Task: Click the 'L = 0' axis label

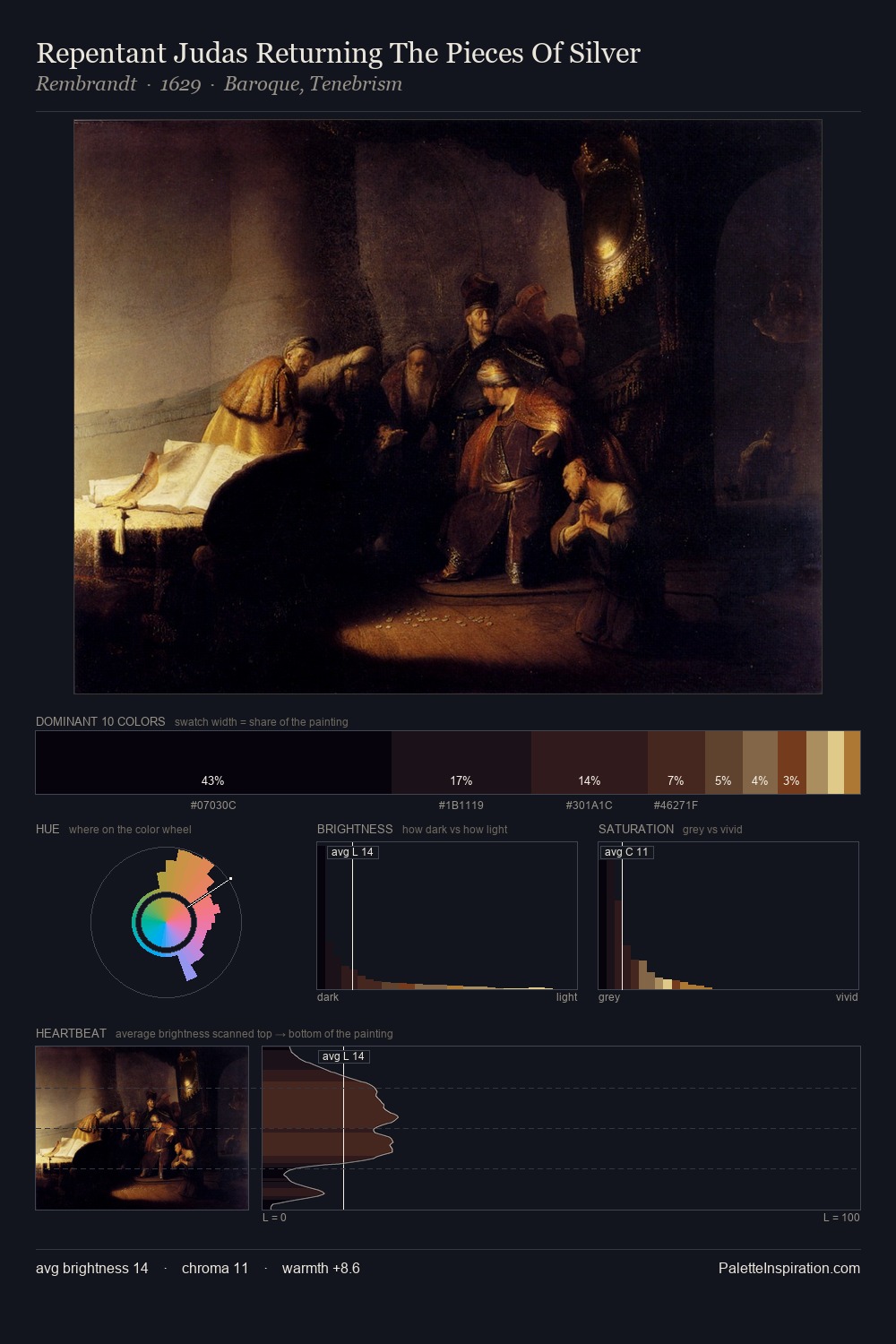Action: point(274,1218)
